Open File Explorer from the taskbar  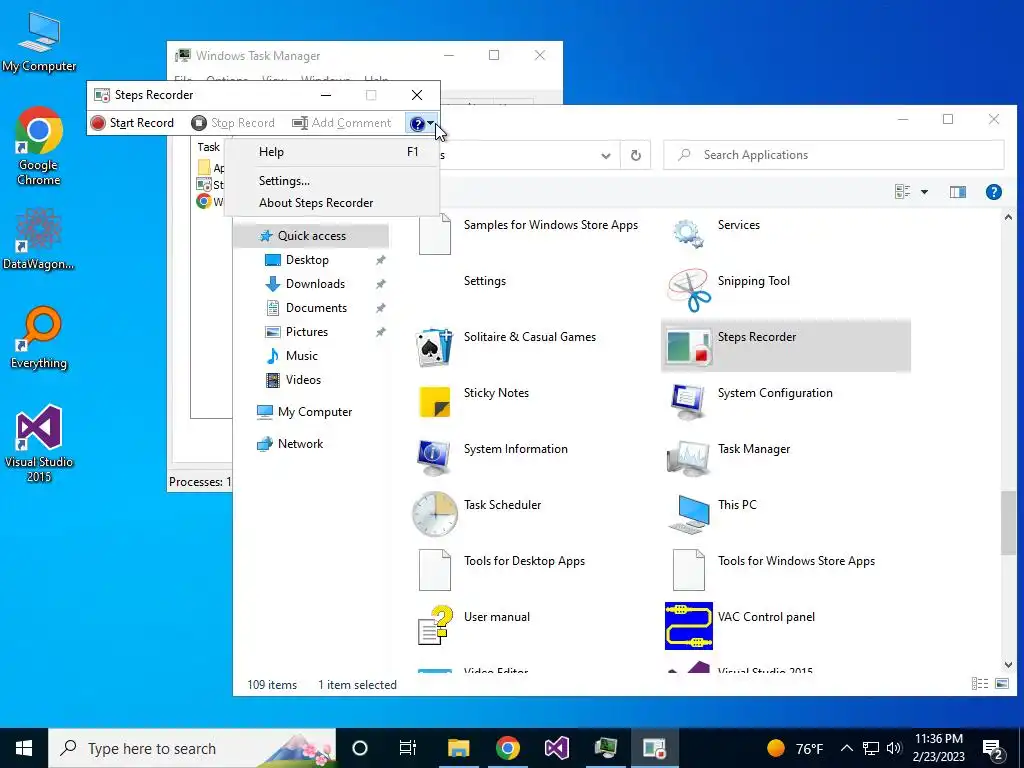pos(458,748)
